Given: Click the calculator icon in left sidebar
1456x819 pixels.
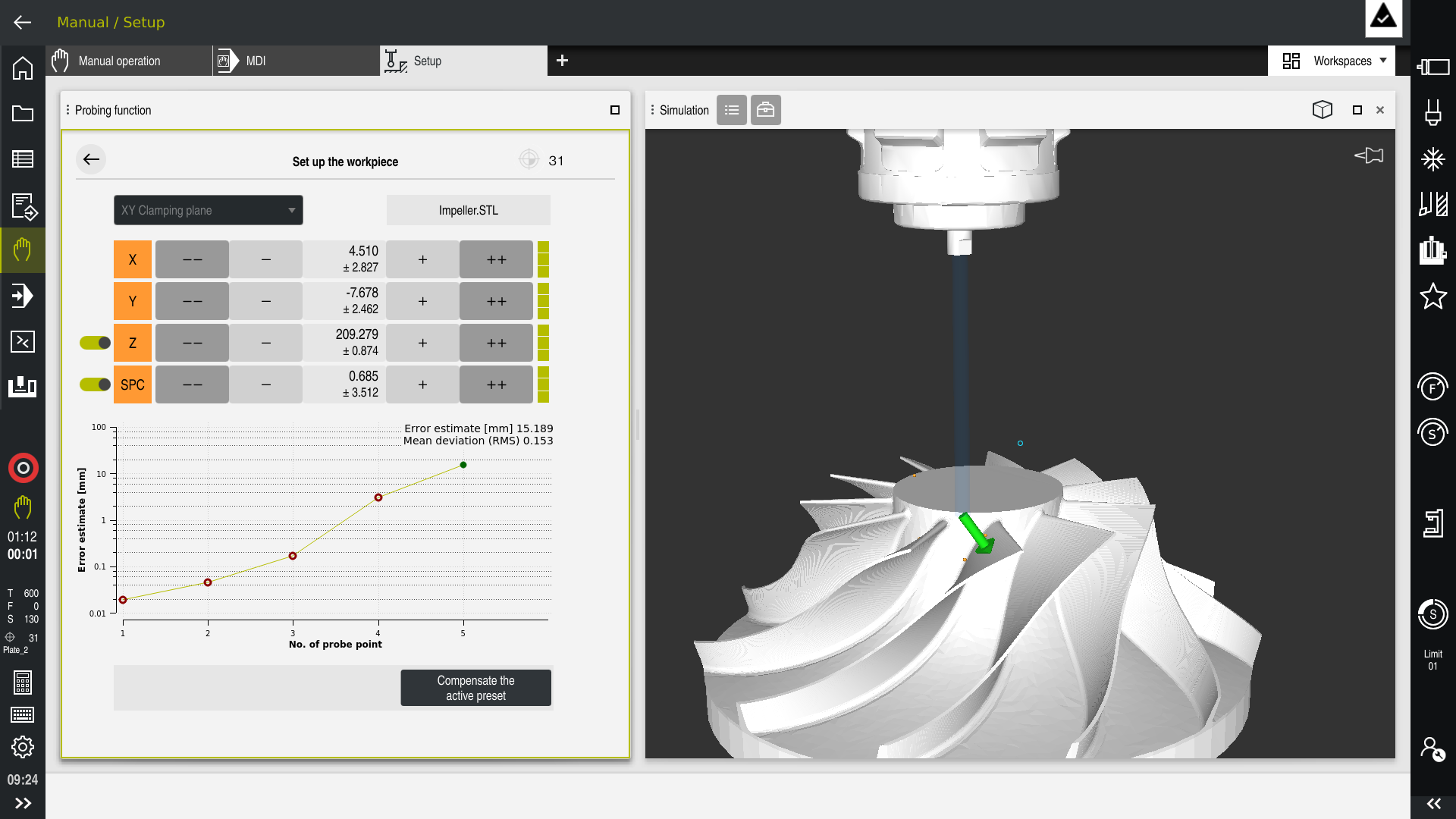Looking at the screenshot, I should click(23, 682).
